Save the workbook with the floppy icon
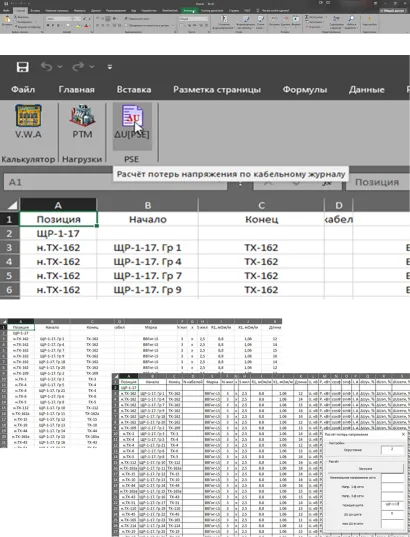Viewport: 410px width, 537px height. 23,67
